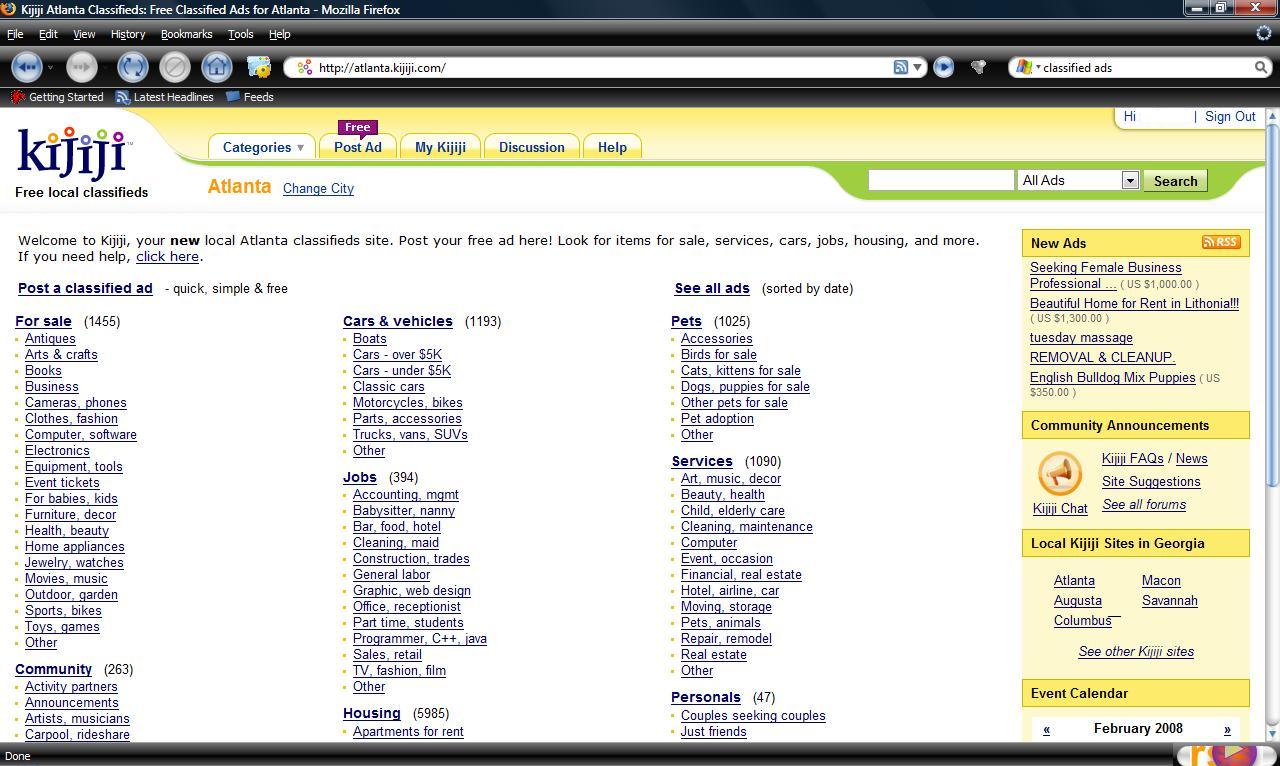Screen dimensions: 1280x766
Task: Click the Go arrow next to address bar
Action: [943, 67]
